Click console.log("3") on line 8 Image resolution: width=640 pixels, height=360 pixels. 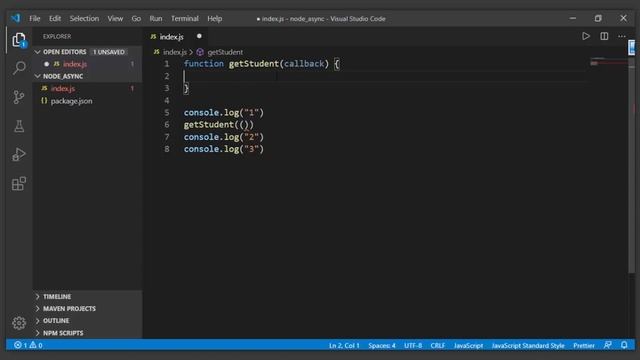coord(224,149)
